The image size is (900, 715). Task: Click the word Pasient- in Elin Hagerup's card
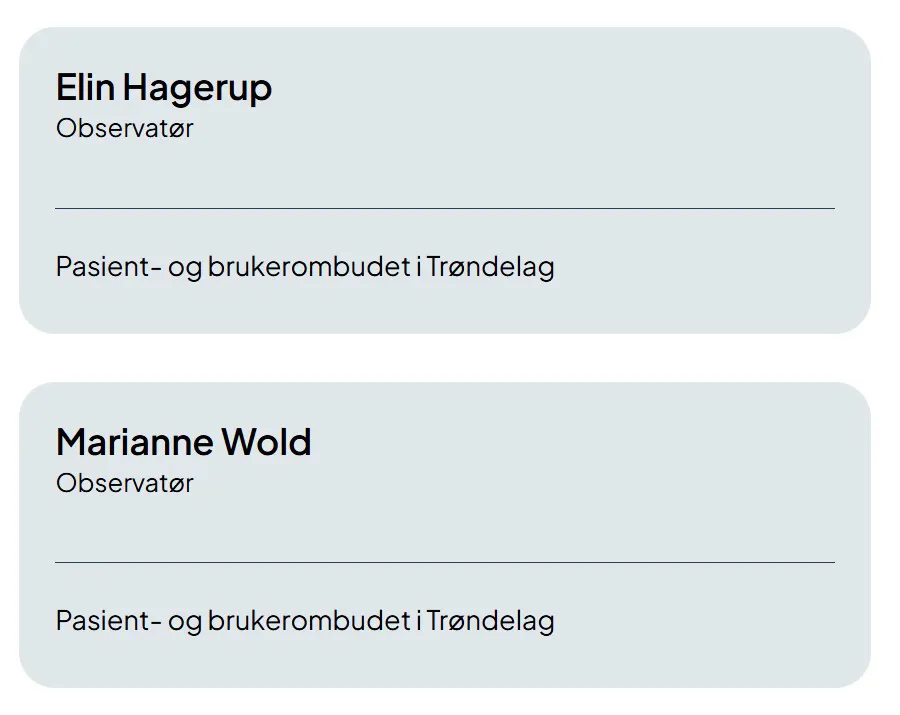click(108, 267)
